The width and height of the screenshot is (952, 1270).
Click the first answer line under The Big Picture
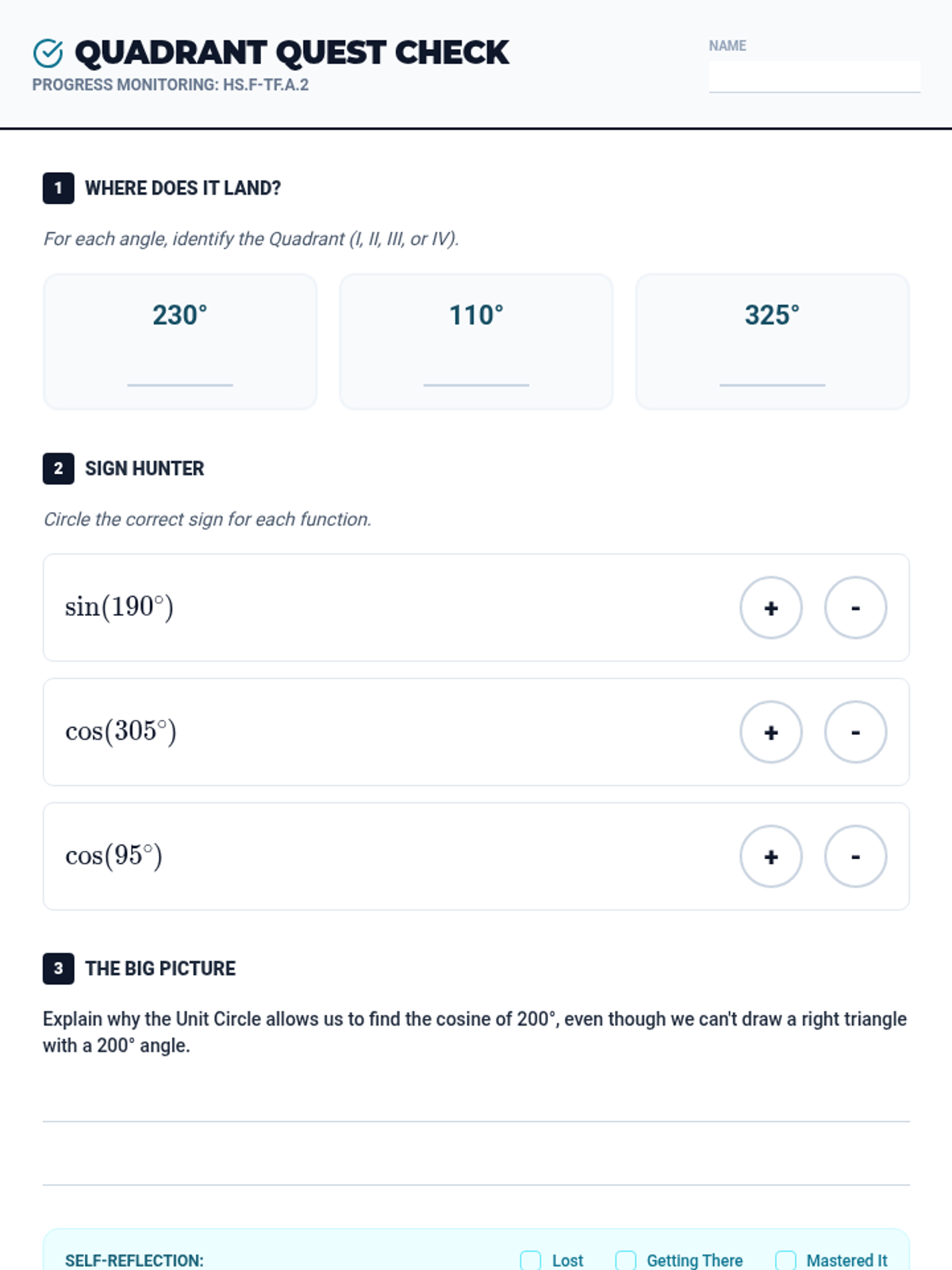pyautogui.click(x=476, y=1106)
